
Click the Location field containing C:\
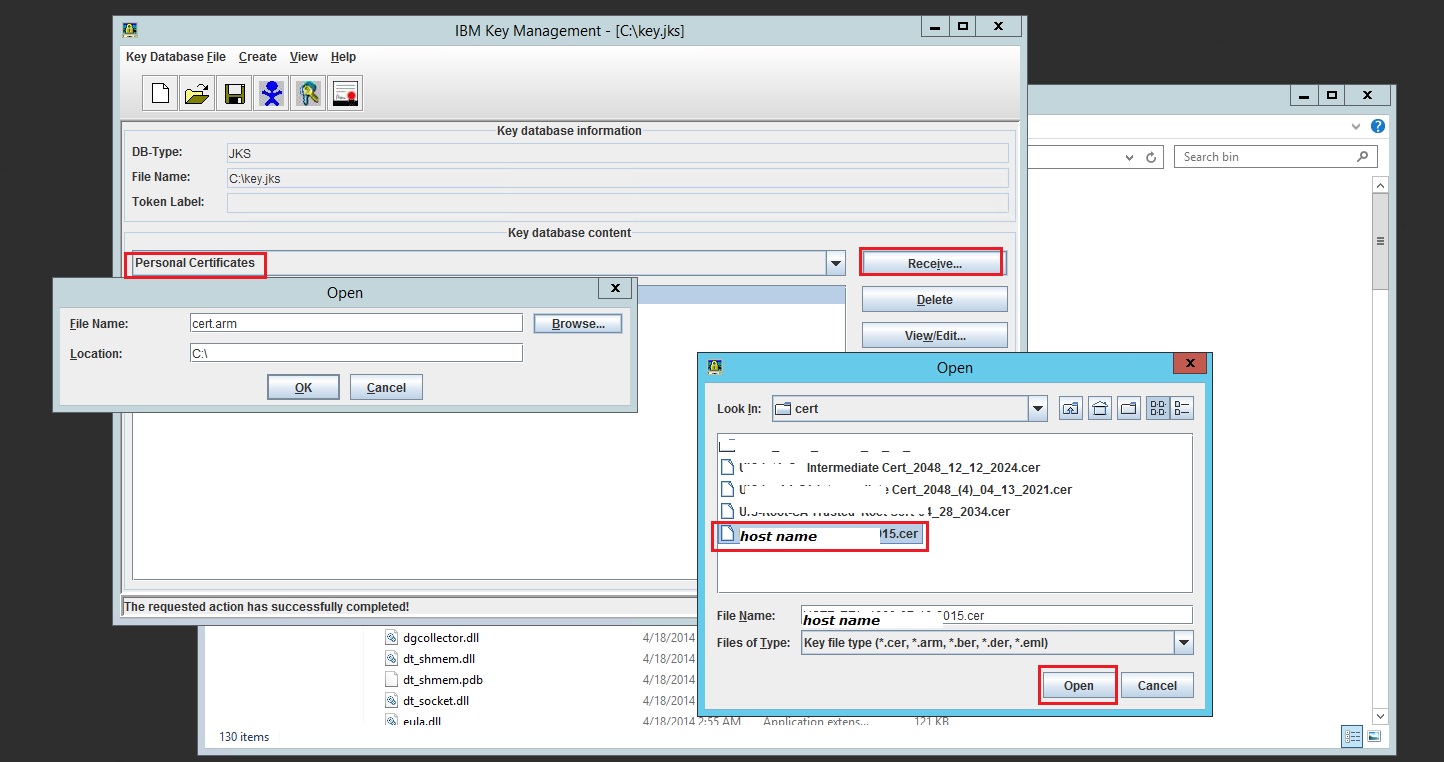[356, 353]
